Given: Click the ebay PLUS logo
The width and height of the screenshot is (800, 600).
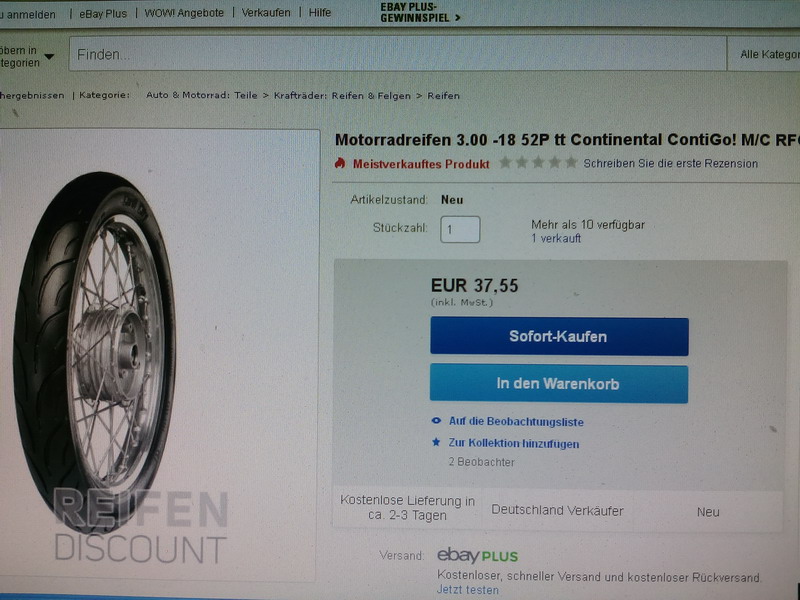Looking at the screenshot, I should point(478,556).
